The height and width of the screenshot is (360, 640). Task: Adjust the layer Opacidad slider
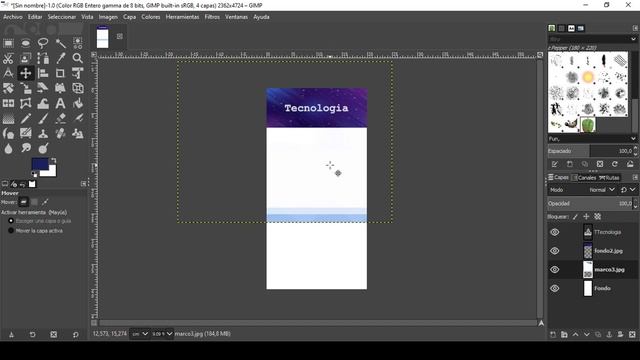[590, 203]
